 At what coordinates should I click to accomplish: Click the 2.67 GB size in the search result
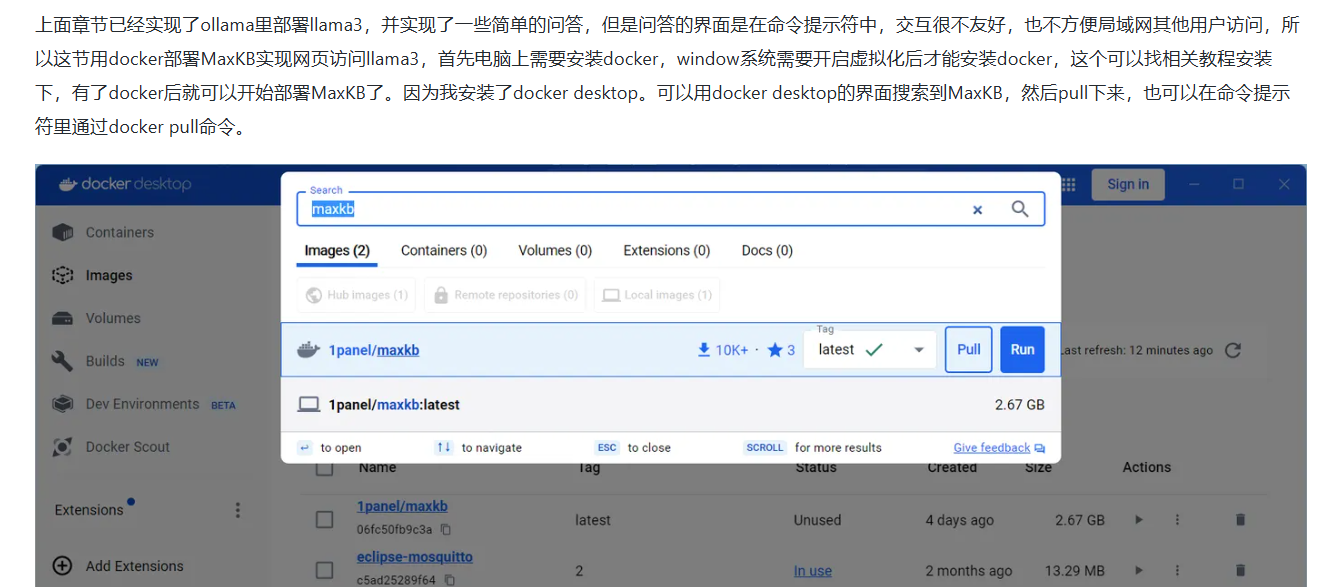pos(1020,405)
